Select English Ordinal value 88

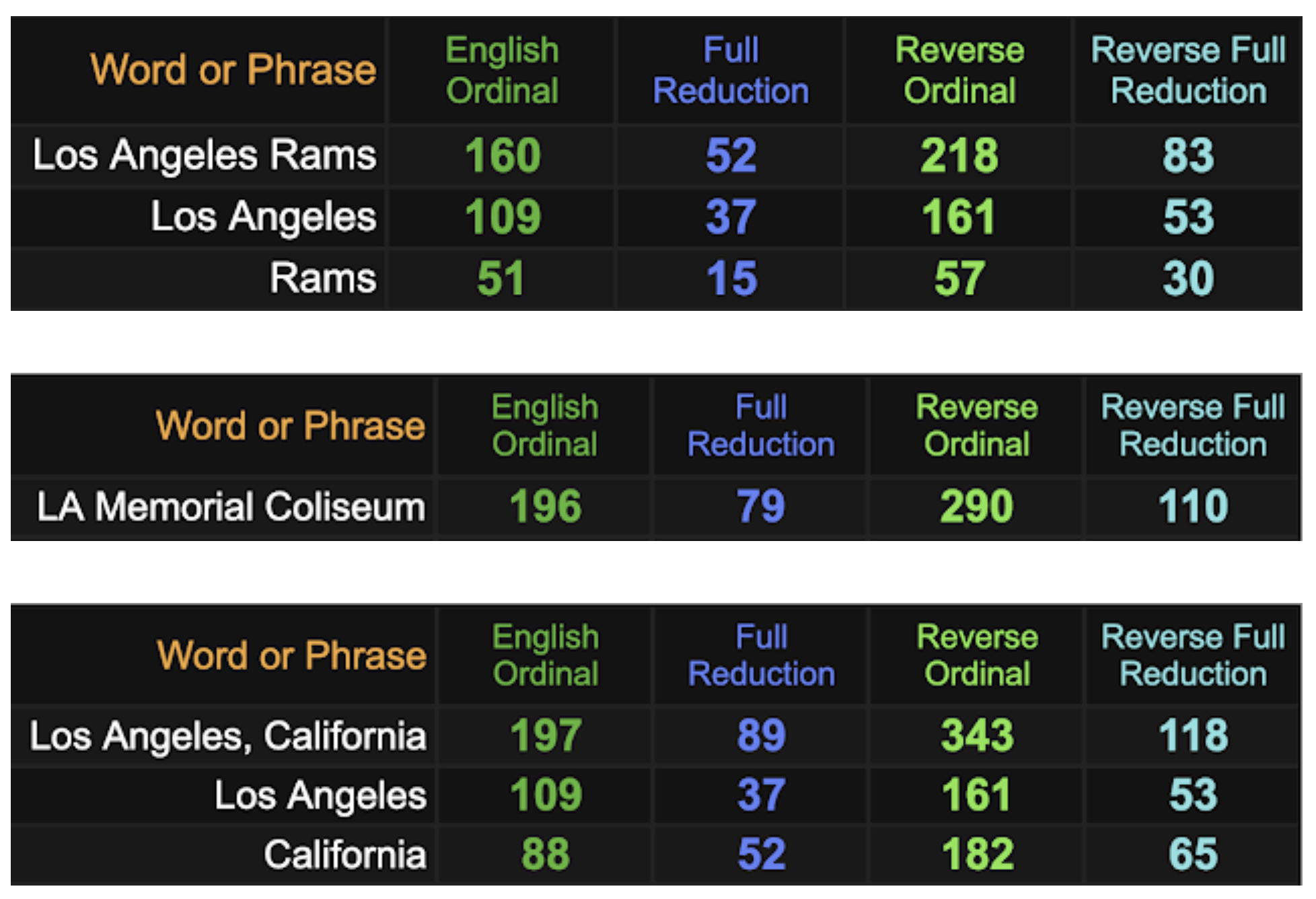[545, 855]
